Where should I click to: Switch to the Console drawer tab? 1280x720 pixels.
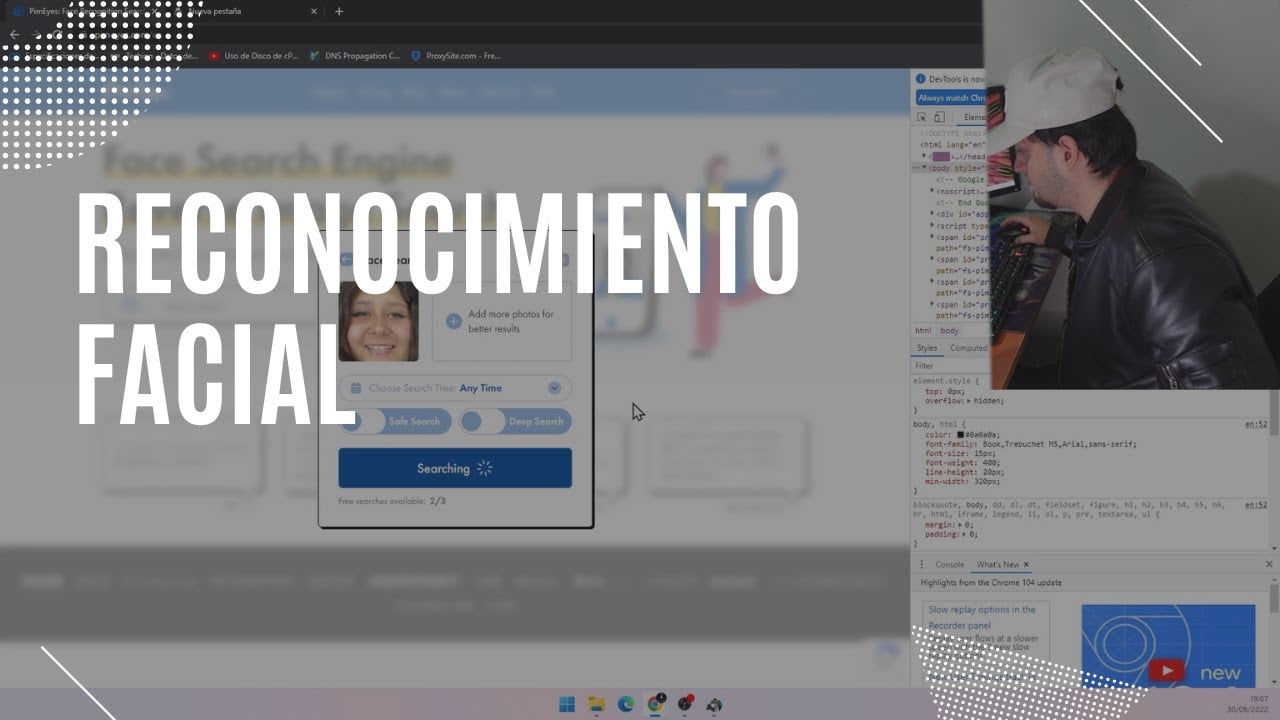click(x=949, y=565)
